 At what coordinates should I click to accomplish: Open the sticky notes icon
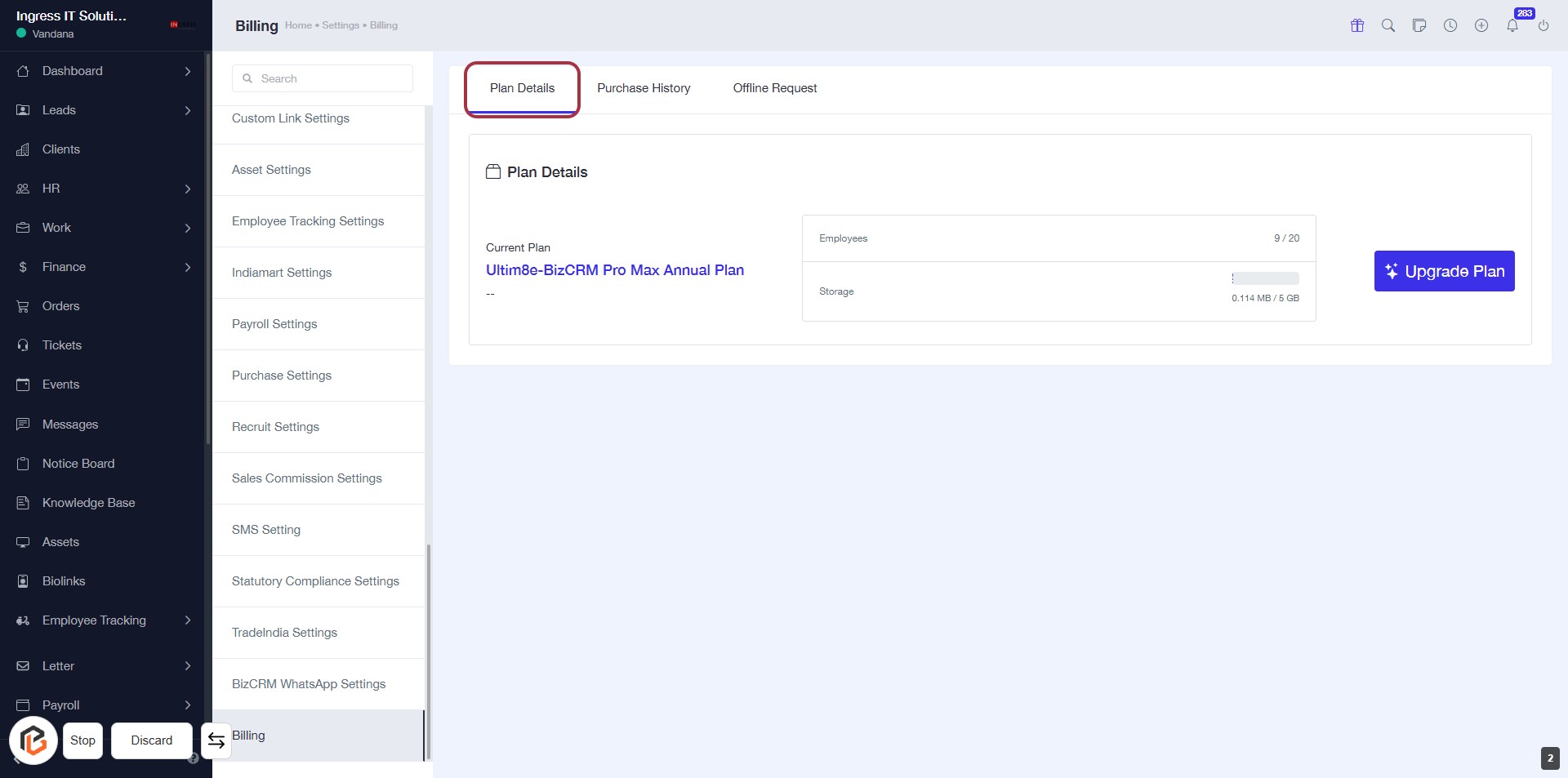click(1419, 25)
